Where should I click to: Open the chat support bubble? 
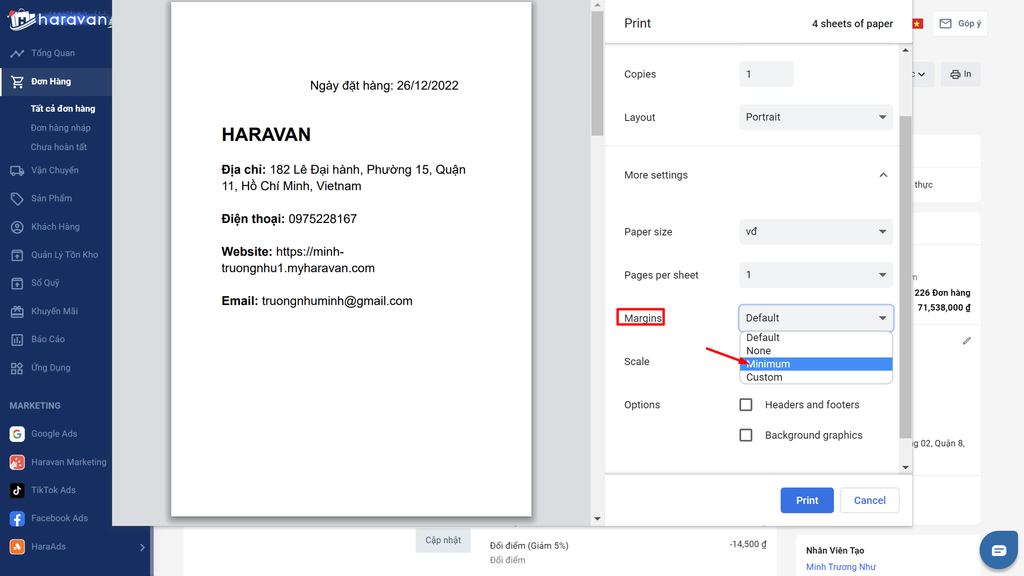999,551
